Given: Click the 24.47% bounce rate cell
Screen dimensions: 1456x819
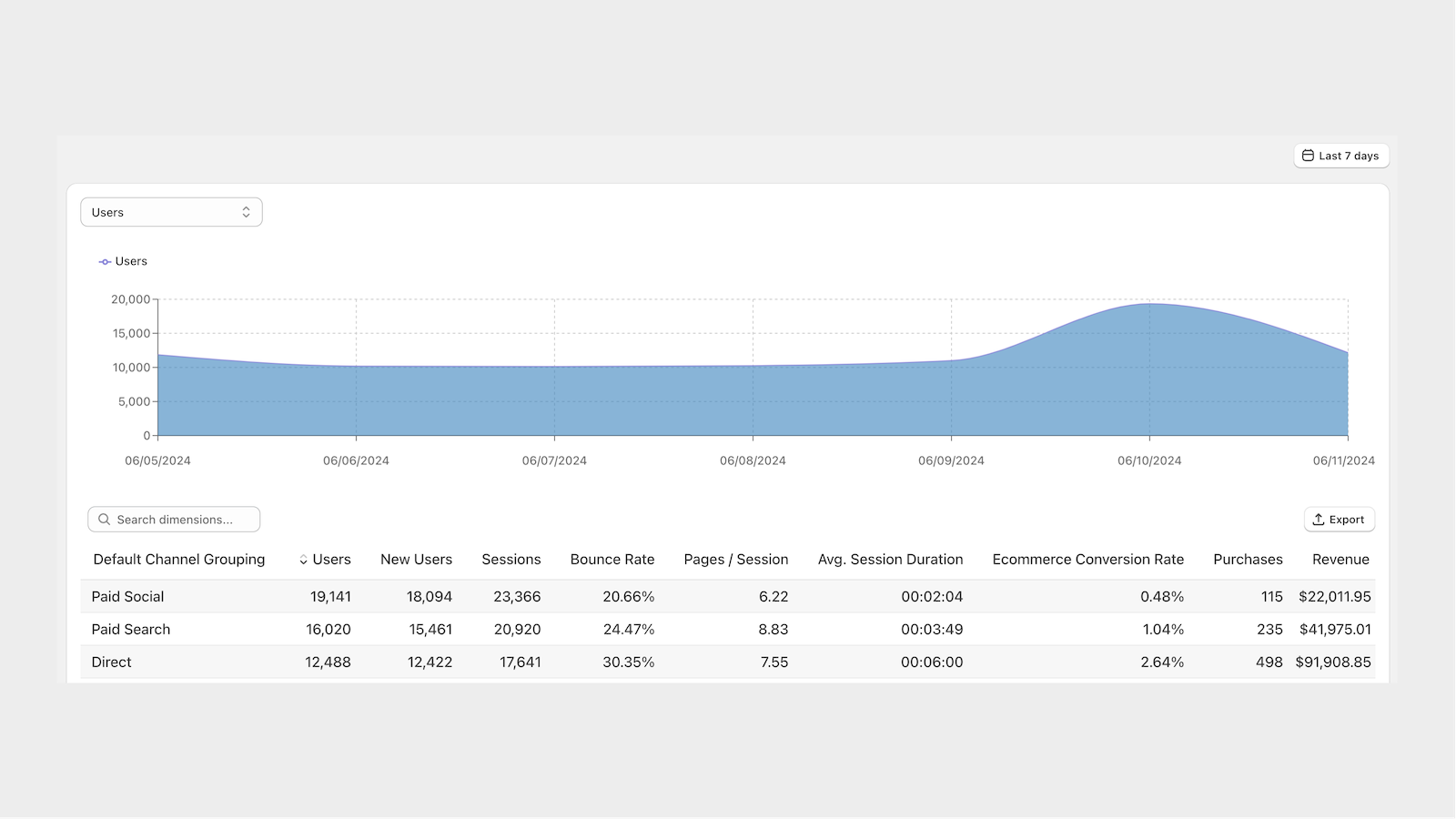Looking at the screenshot, I should 629,630.
